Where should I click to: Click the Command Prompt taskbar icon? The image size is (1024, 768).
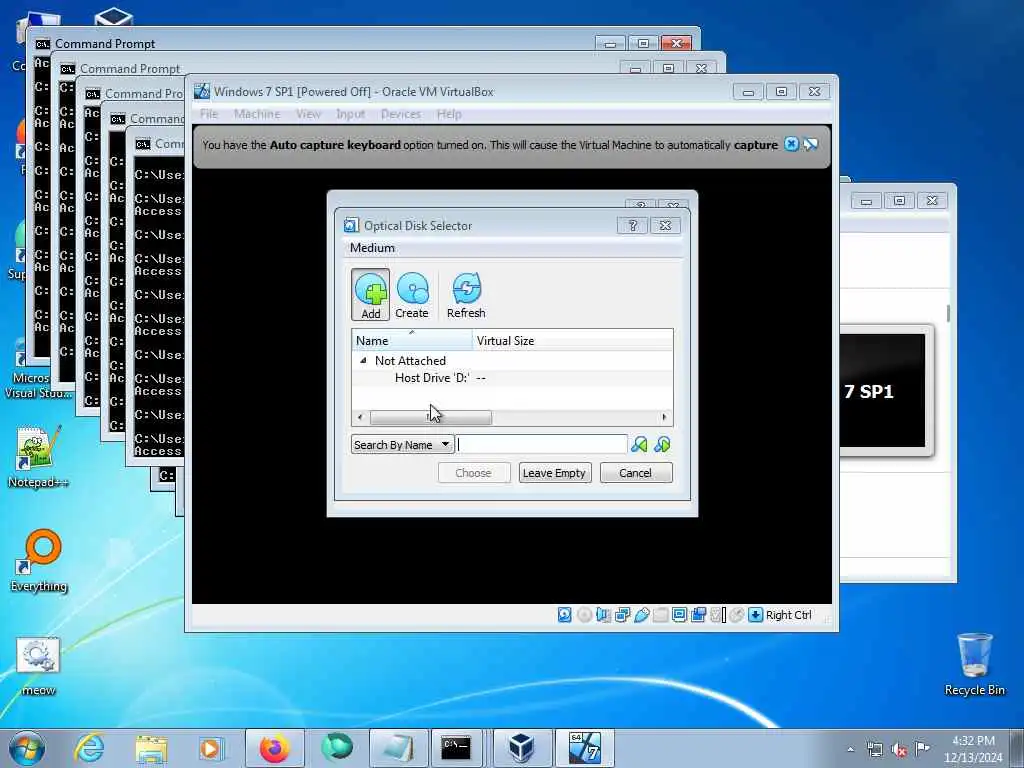click(455, 748)
